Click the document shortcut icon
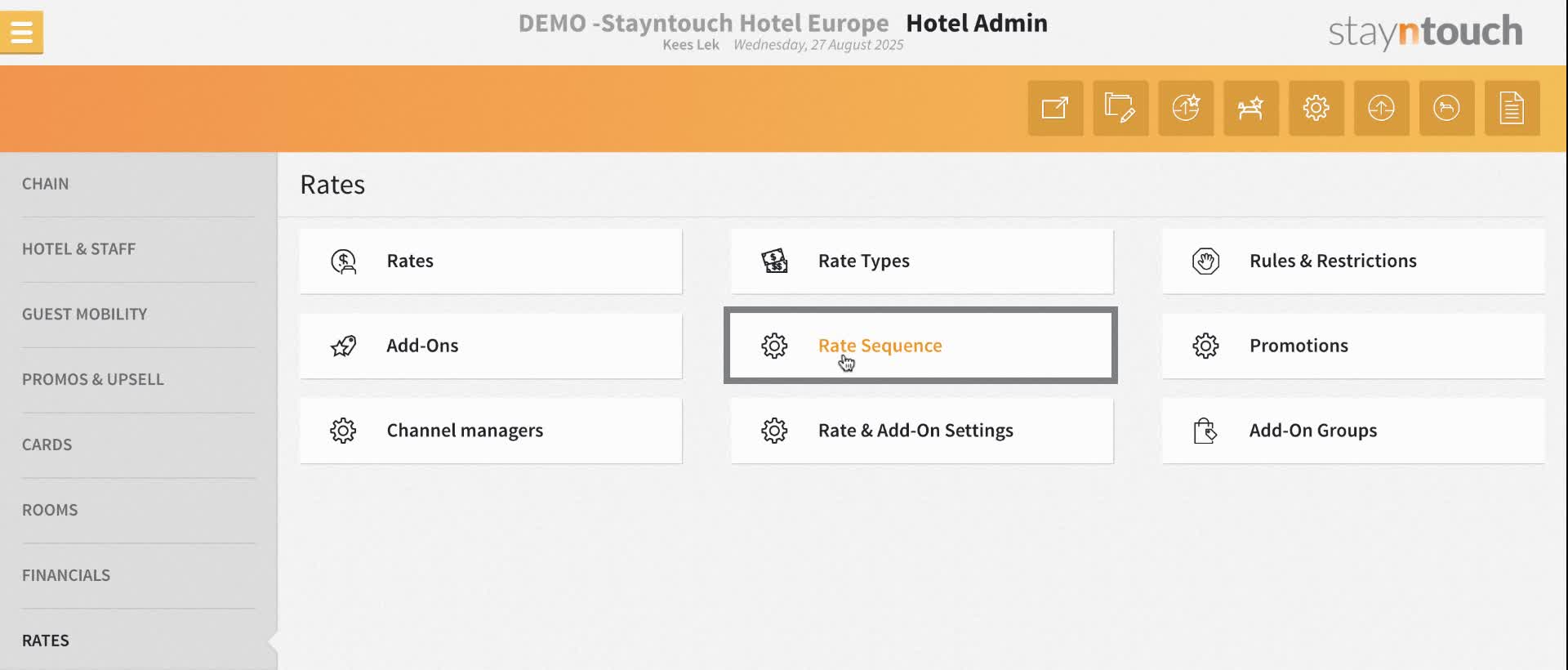This screenshot has width=1568, height=670. click(x=1512, y=108)
